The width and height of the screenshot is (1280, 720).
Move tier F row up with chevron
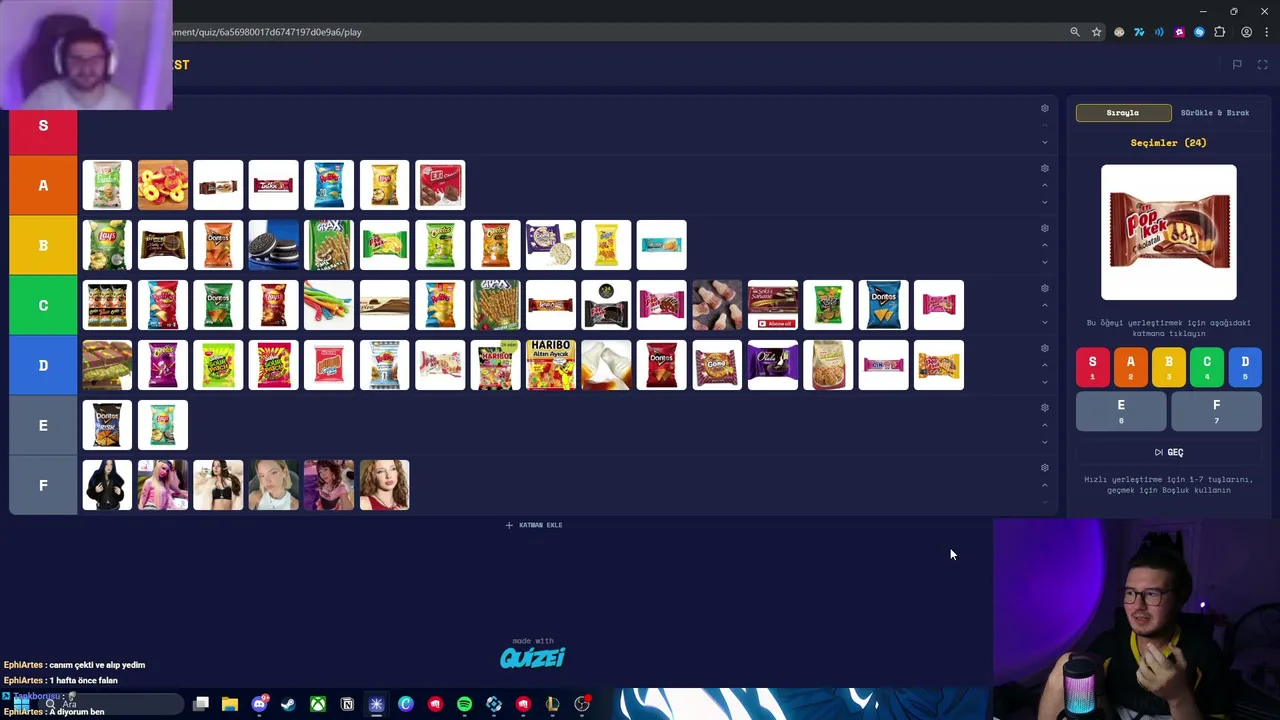(x=1045, y=485)
